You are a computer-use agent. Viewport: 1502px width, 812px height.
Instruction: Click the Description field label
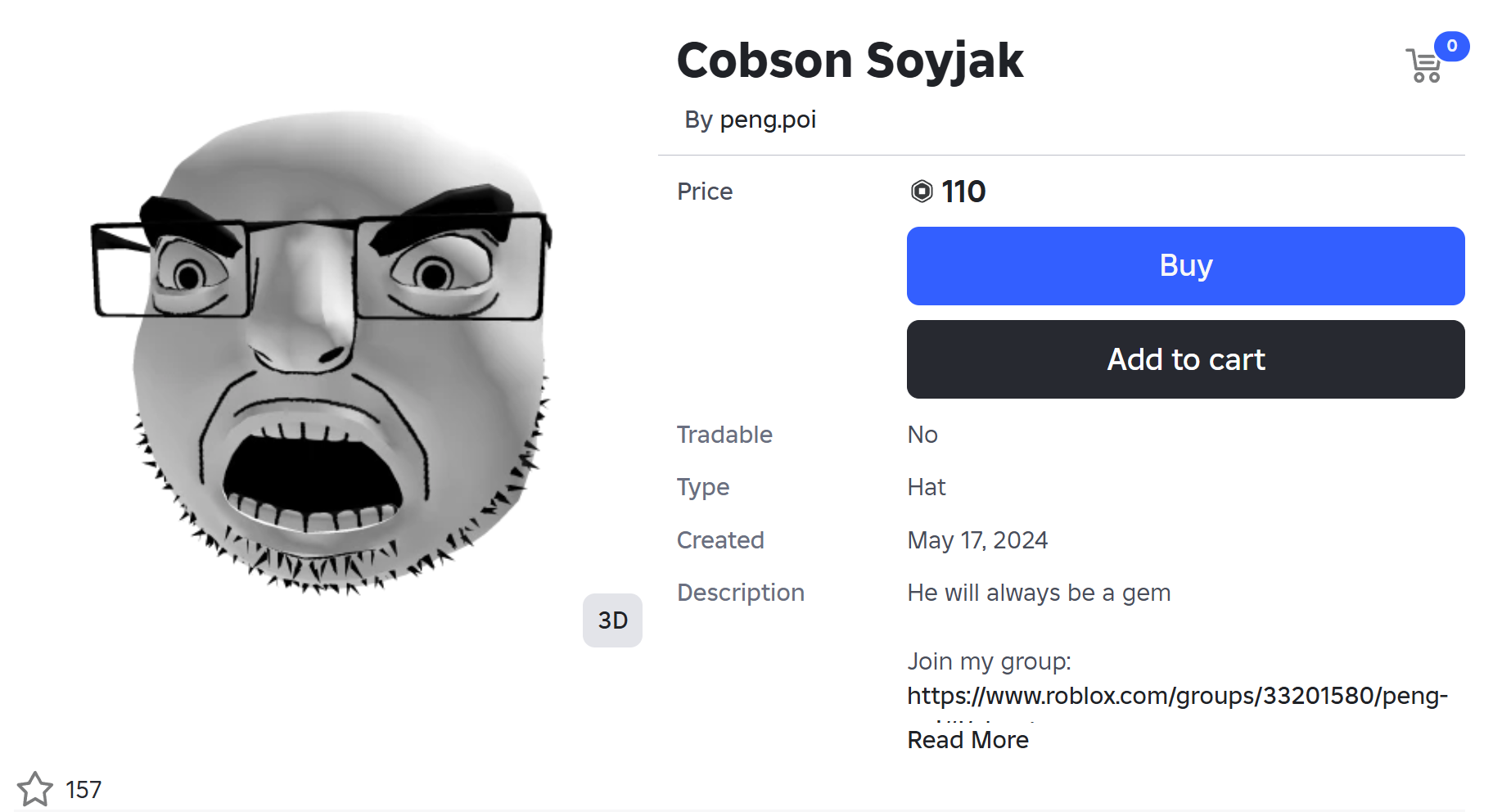[741, 593]
